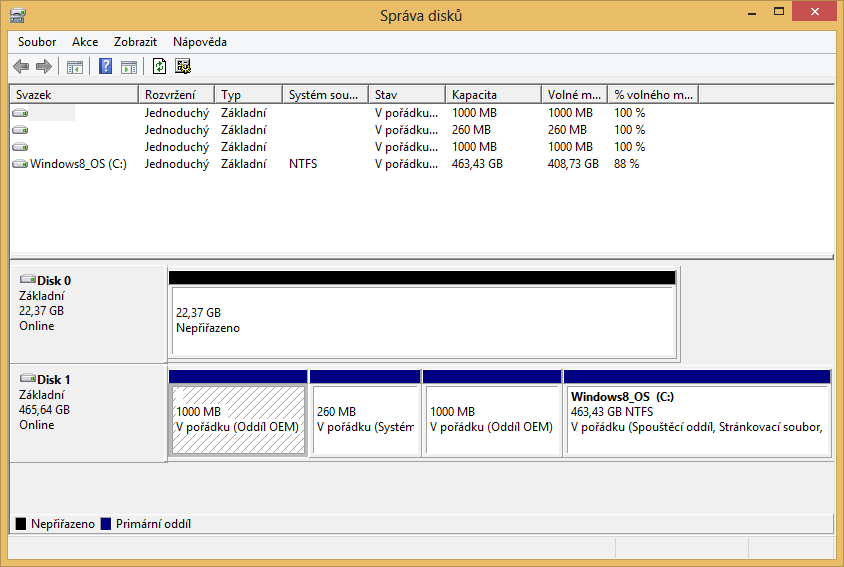
Task: Click the green Refresh toolbar icon
Action: pos(159,67)
